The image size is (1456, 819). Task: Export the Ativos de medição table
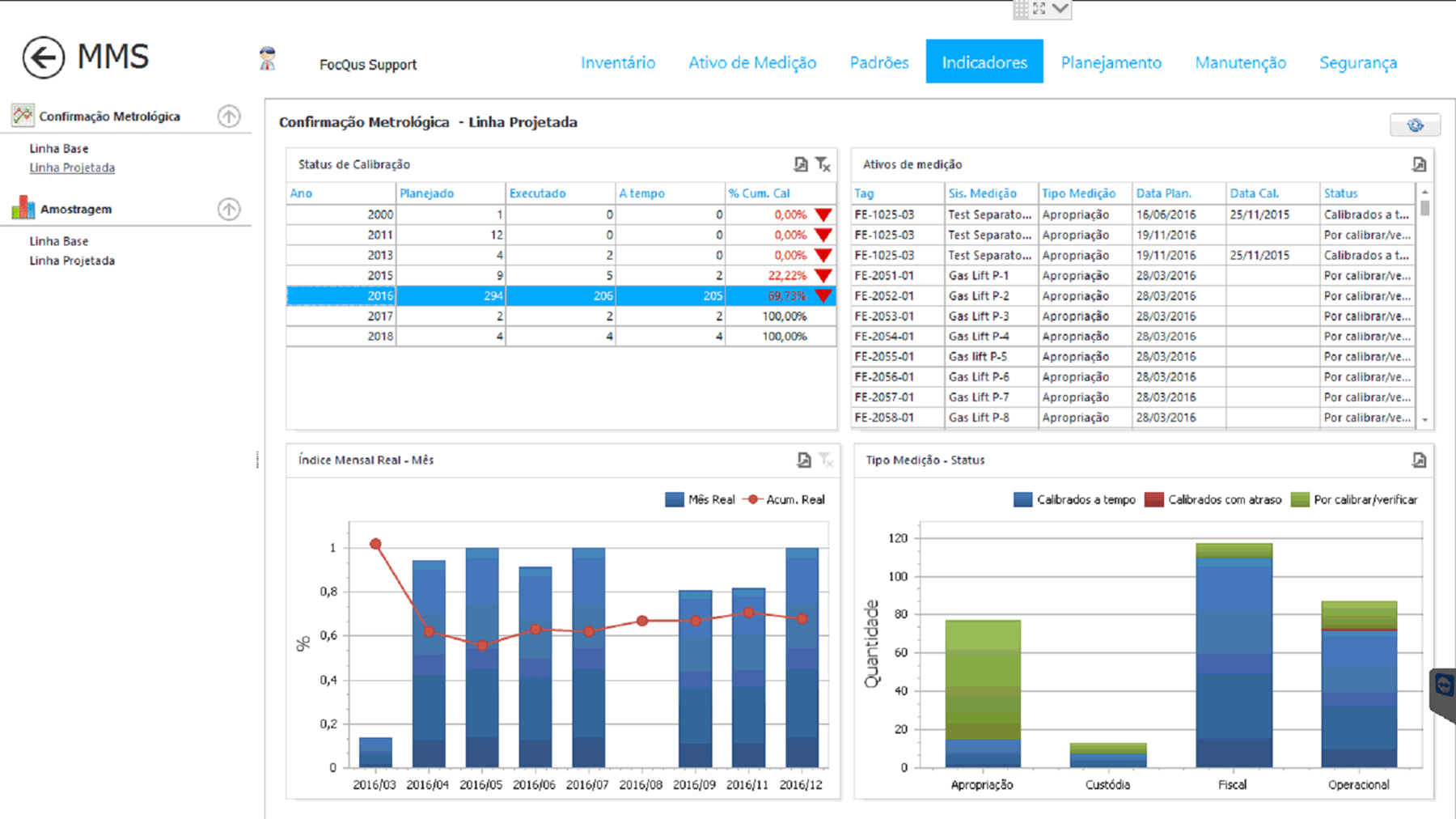pyautogui.click(x=1419, y=164)
